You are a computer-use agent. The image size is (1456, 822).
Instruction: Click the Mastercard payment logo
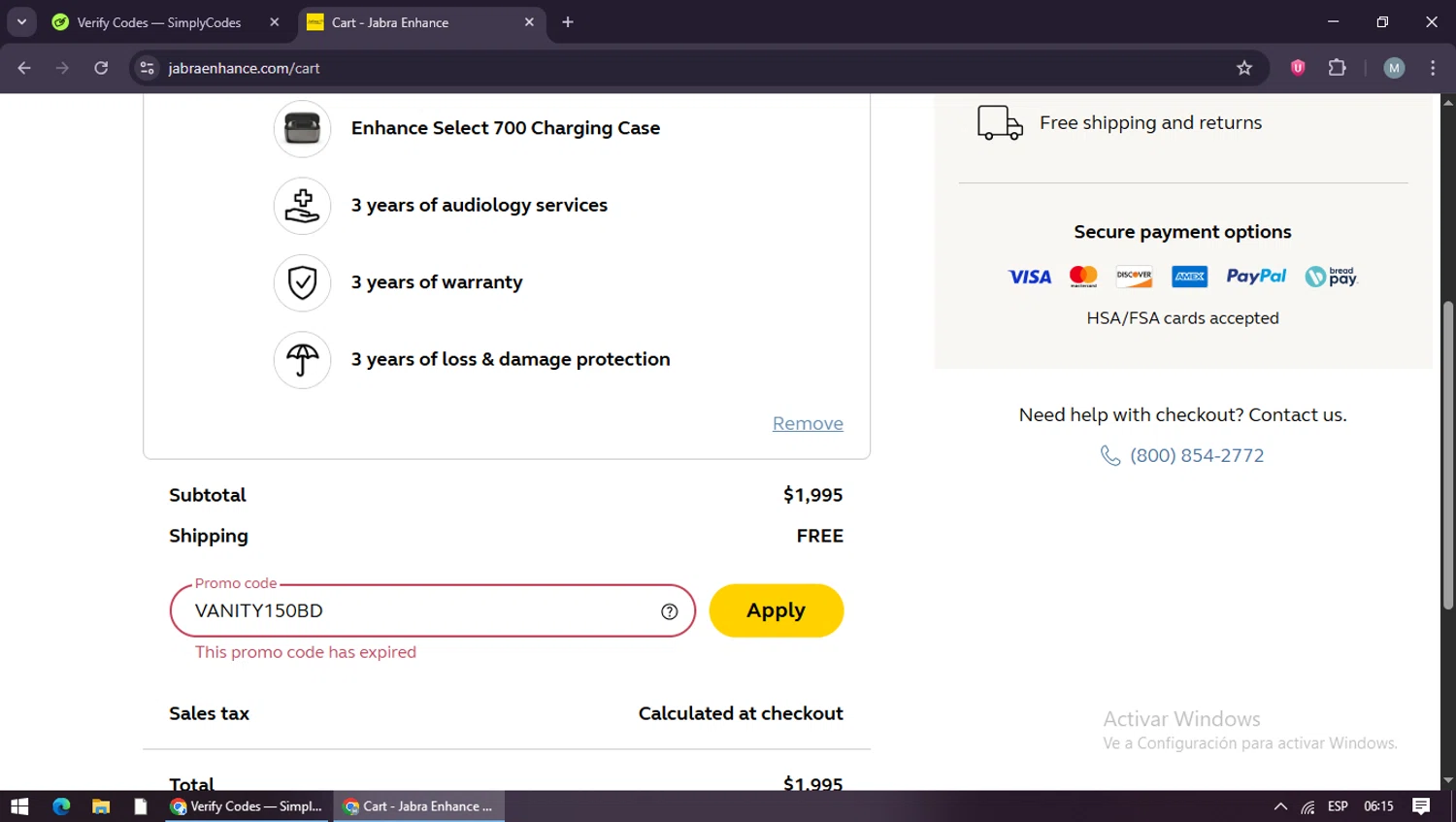[1083, 277]
